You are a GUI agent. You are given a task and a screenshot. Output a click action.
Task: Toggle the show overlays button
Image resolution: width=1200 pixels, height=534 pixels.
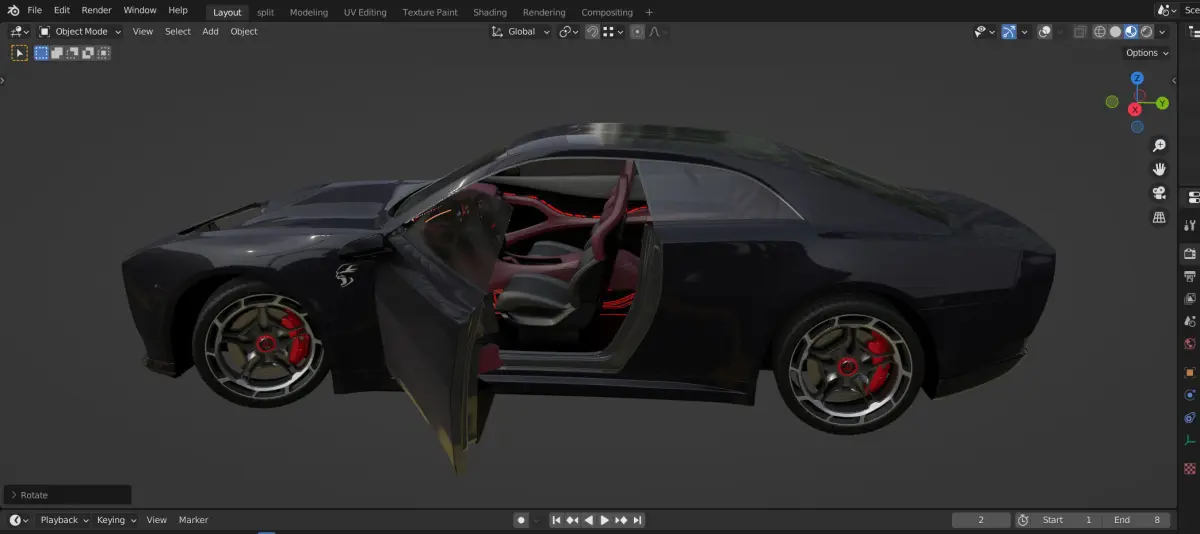coord(1044,31)
